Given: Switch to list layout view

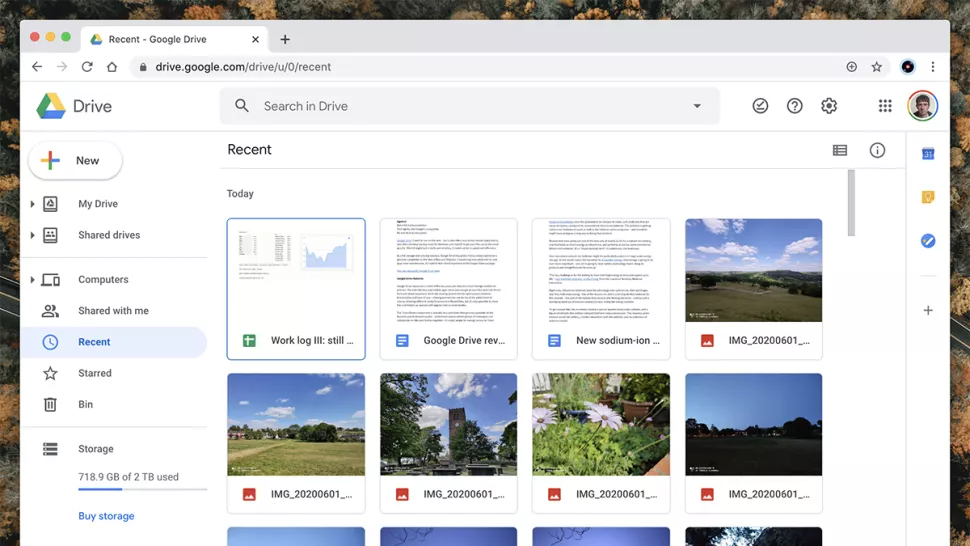Looking at the screenshot, I should 839,150.
